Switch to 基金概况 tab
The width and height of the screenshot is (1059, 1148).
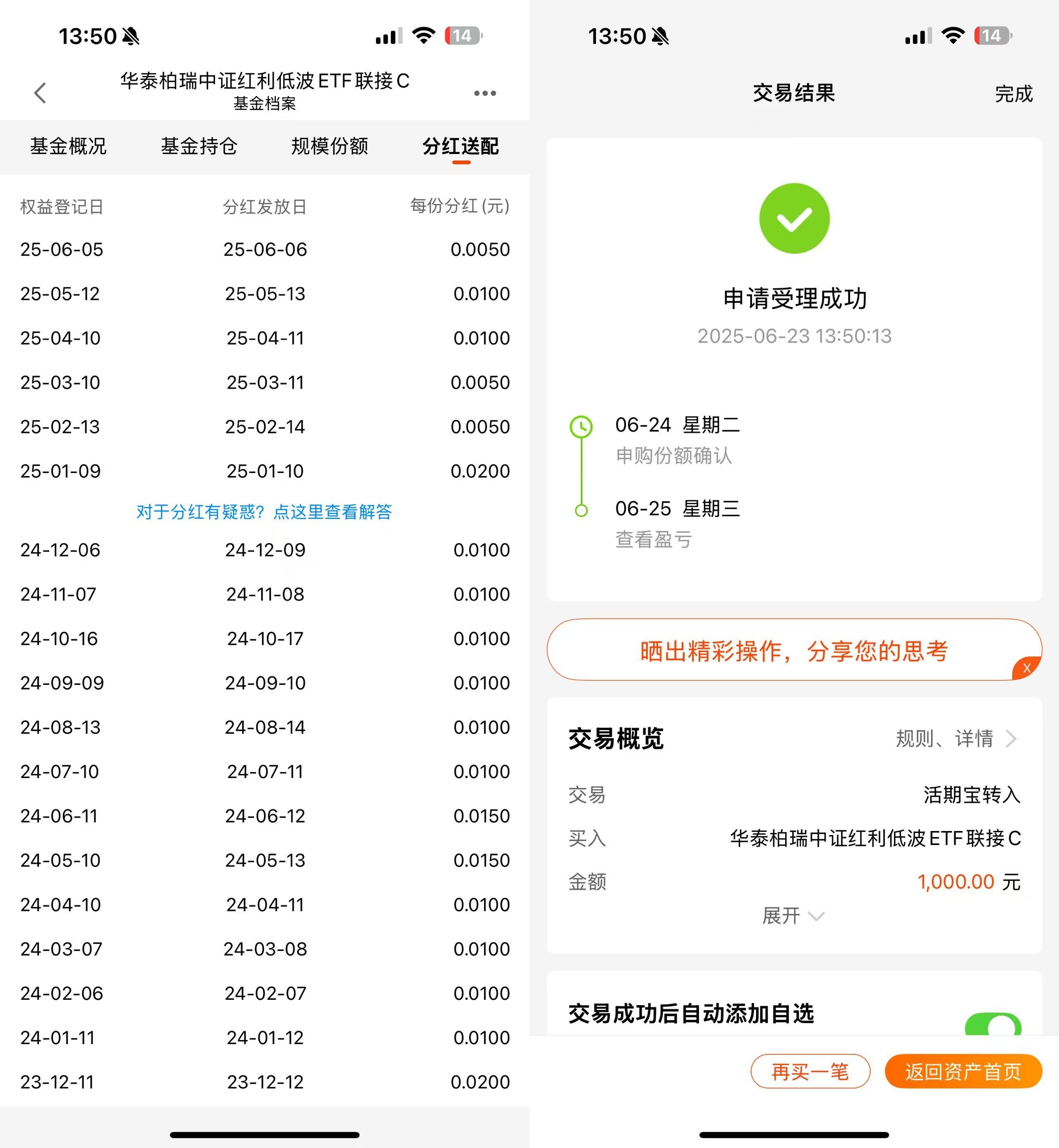(68, 146)
